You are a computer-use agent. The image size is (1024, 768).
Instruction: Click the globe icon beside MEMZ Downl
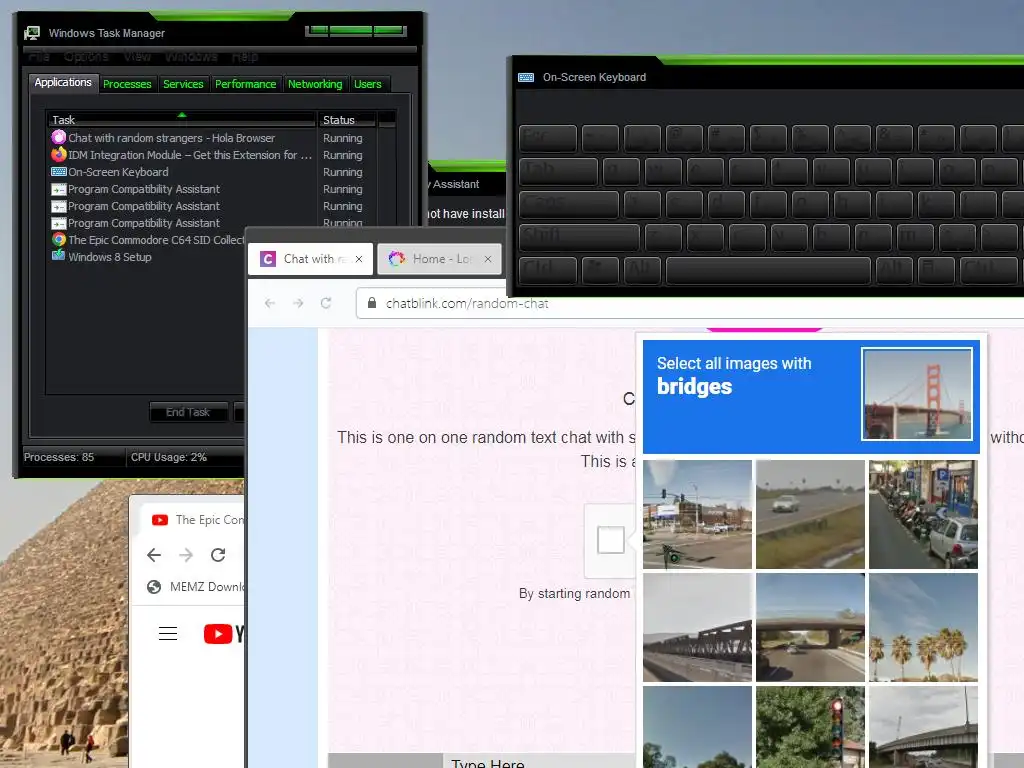coord(154,586)
